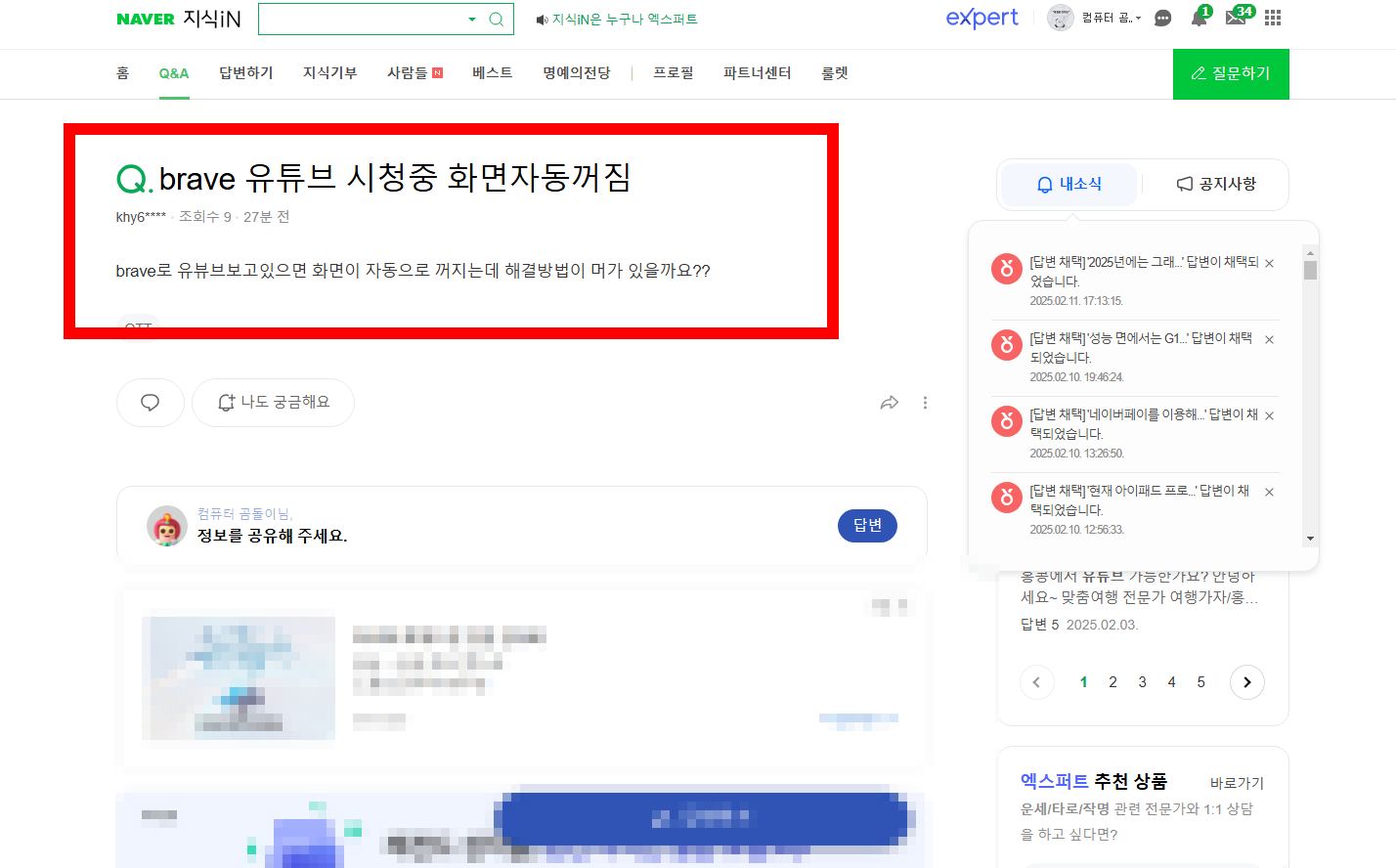Viewport: 1396px width, 868px height.
Task: Go to next page arrow in pagination
Action: [x=1247, y=682]
